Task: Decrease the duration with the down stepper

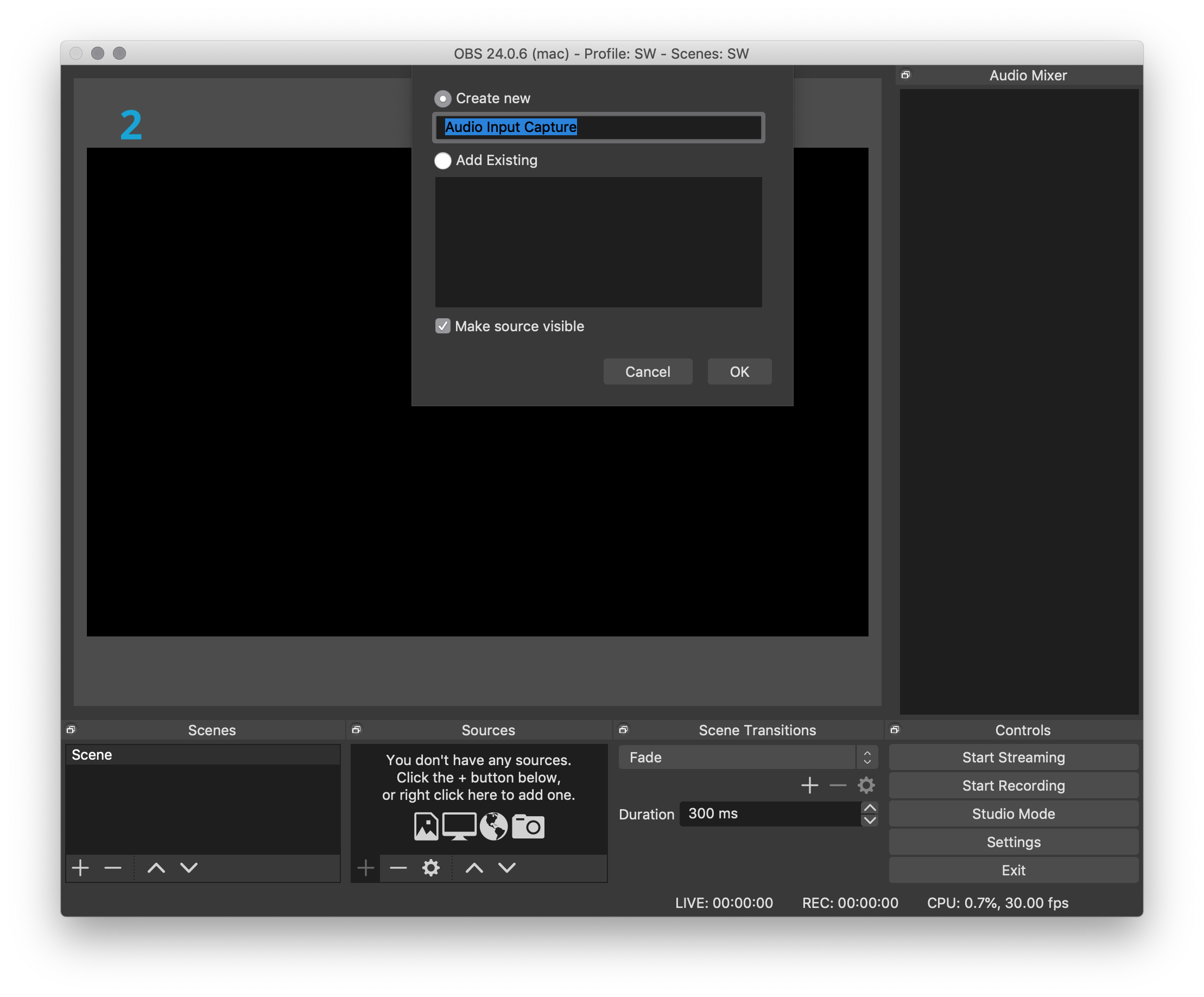Action: [x=870, y=821]
